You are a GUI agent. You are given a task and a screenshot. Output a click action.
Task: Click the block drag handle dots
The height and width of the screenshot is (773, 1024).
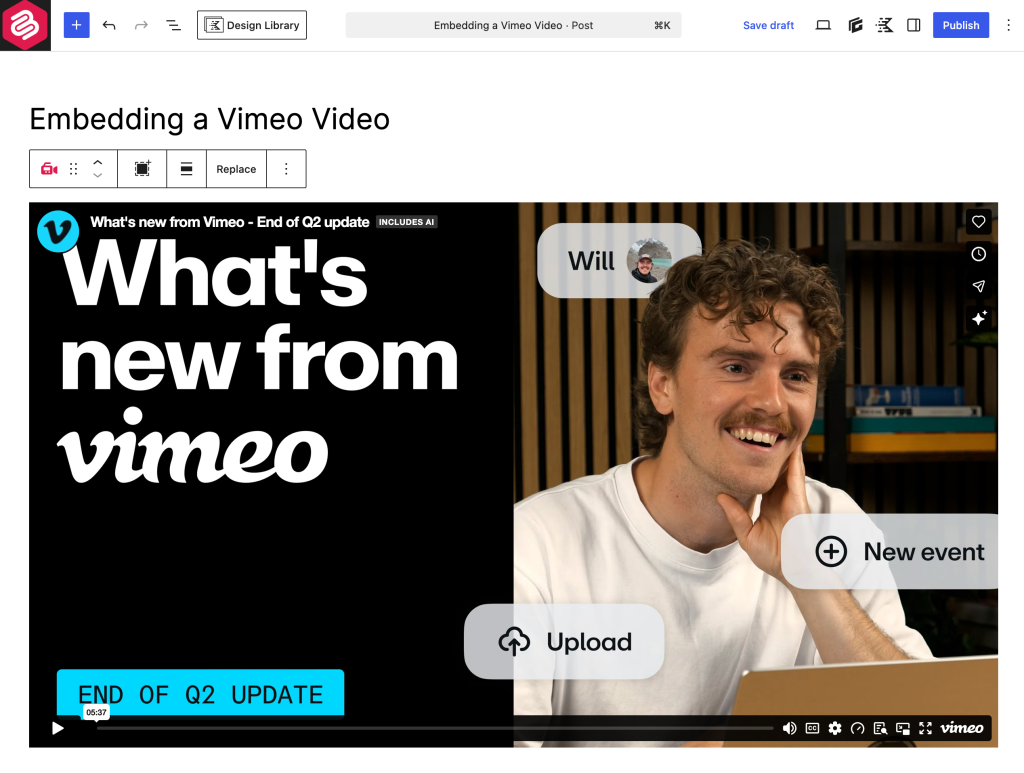[x=74, y=169]
